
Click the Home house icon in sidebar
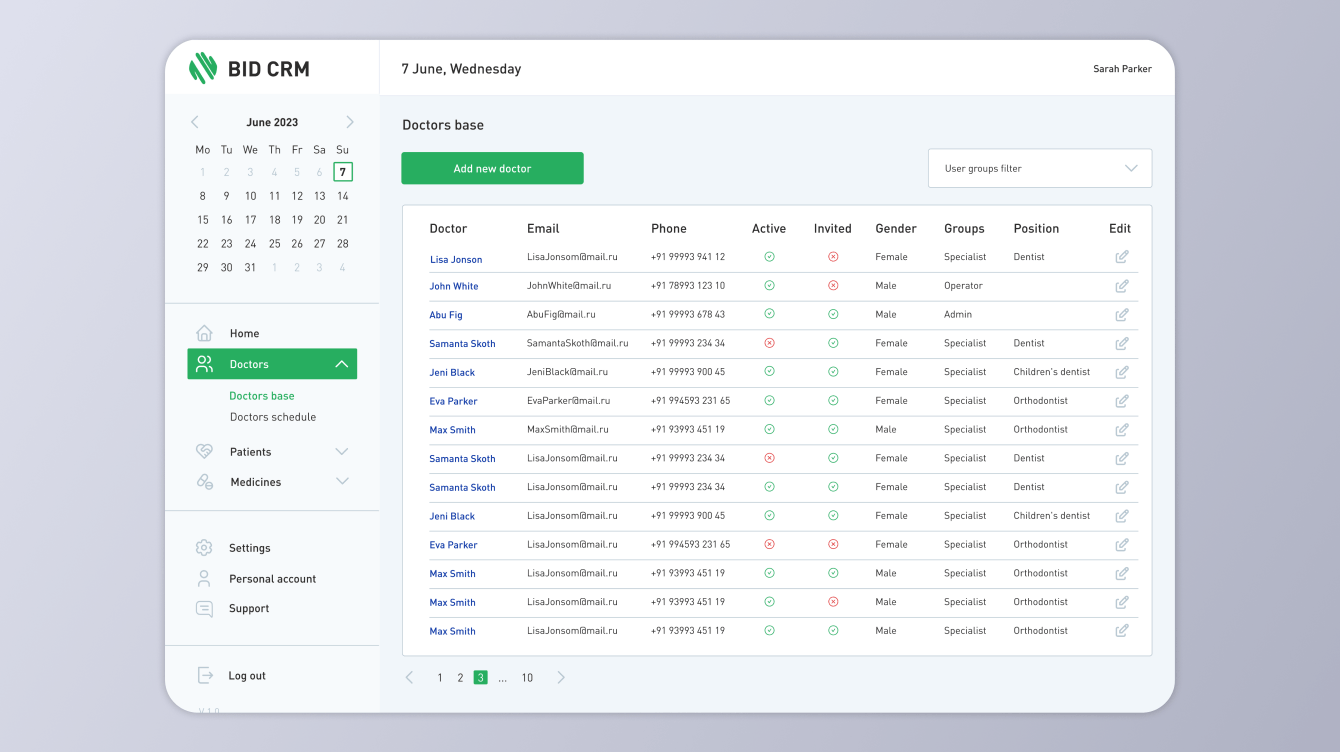pos(204,333)
